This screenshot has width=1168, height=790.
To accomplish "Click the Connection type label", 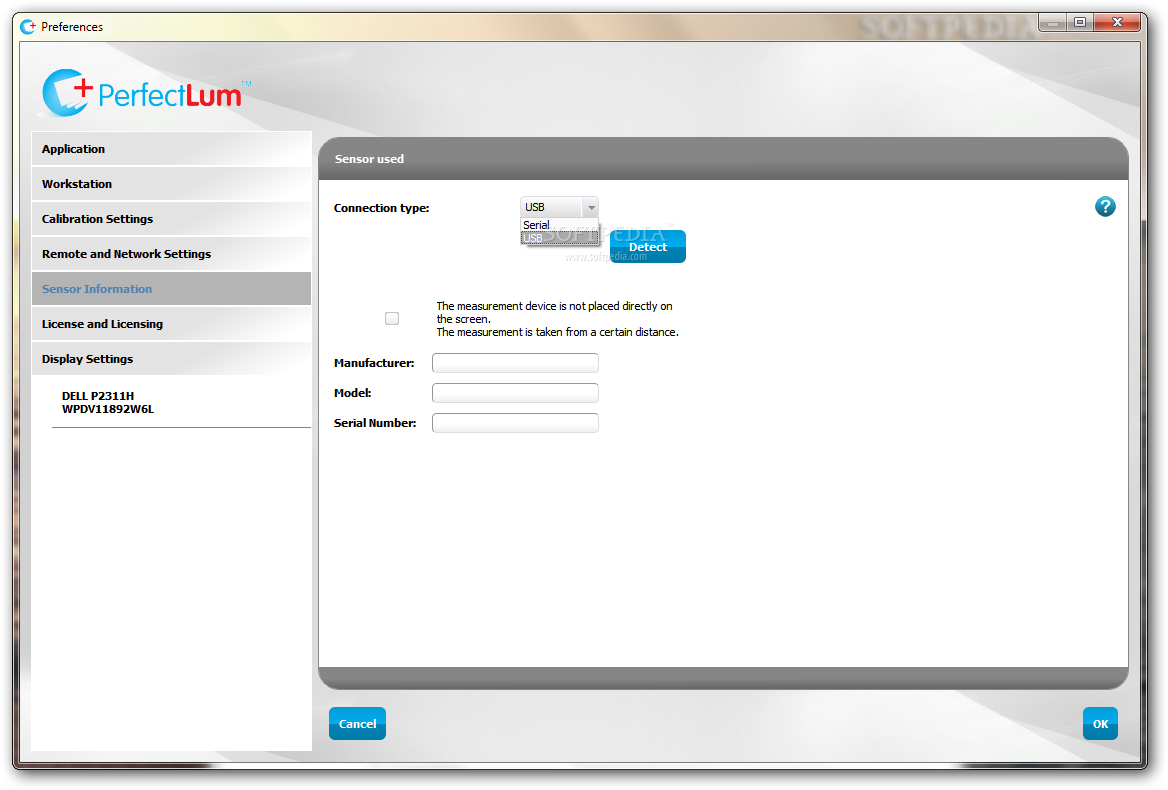I will 381,208.
